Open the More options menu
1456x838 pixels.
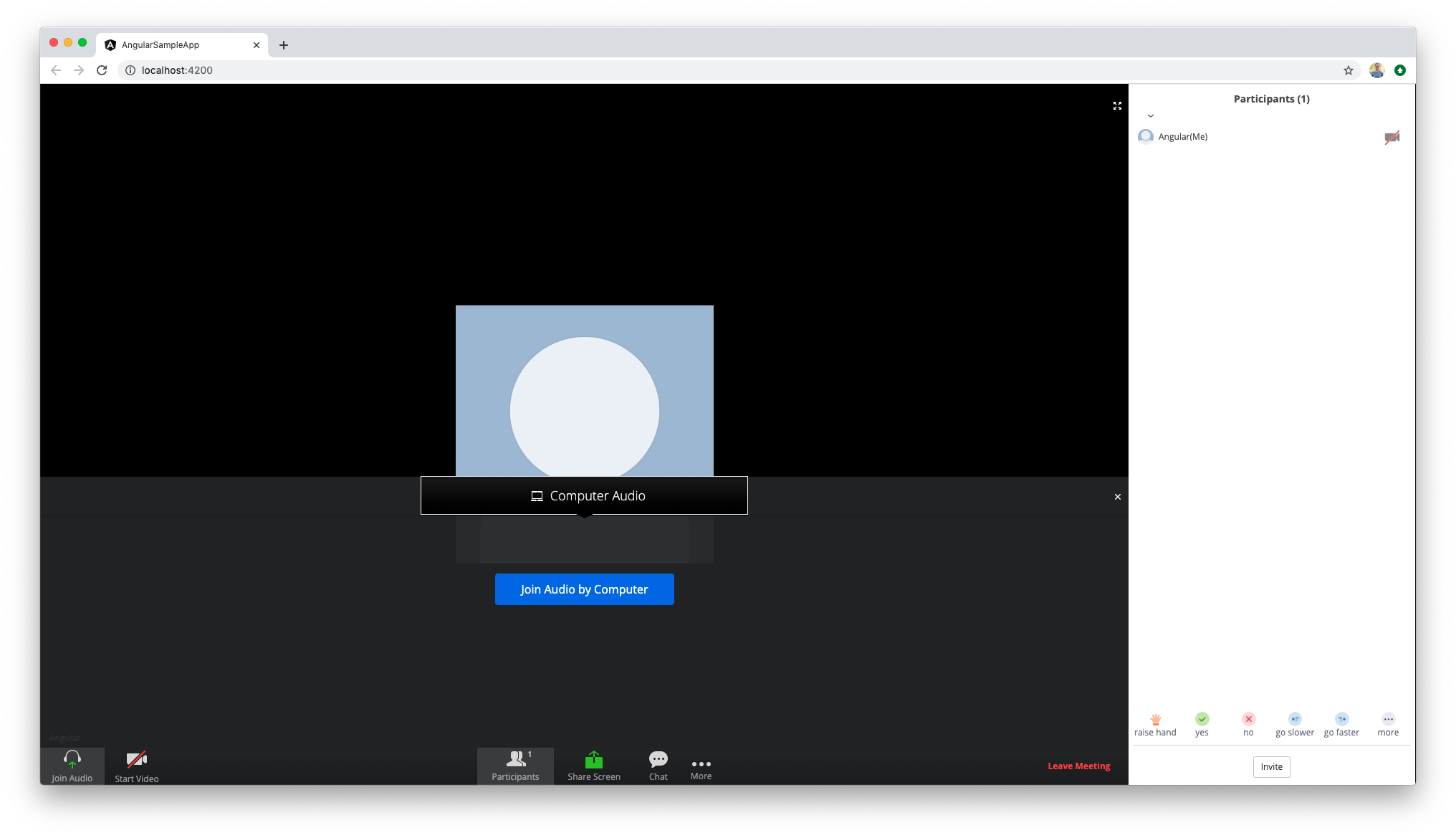pyautogui.click(x=701, y=766)
